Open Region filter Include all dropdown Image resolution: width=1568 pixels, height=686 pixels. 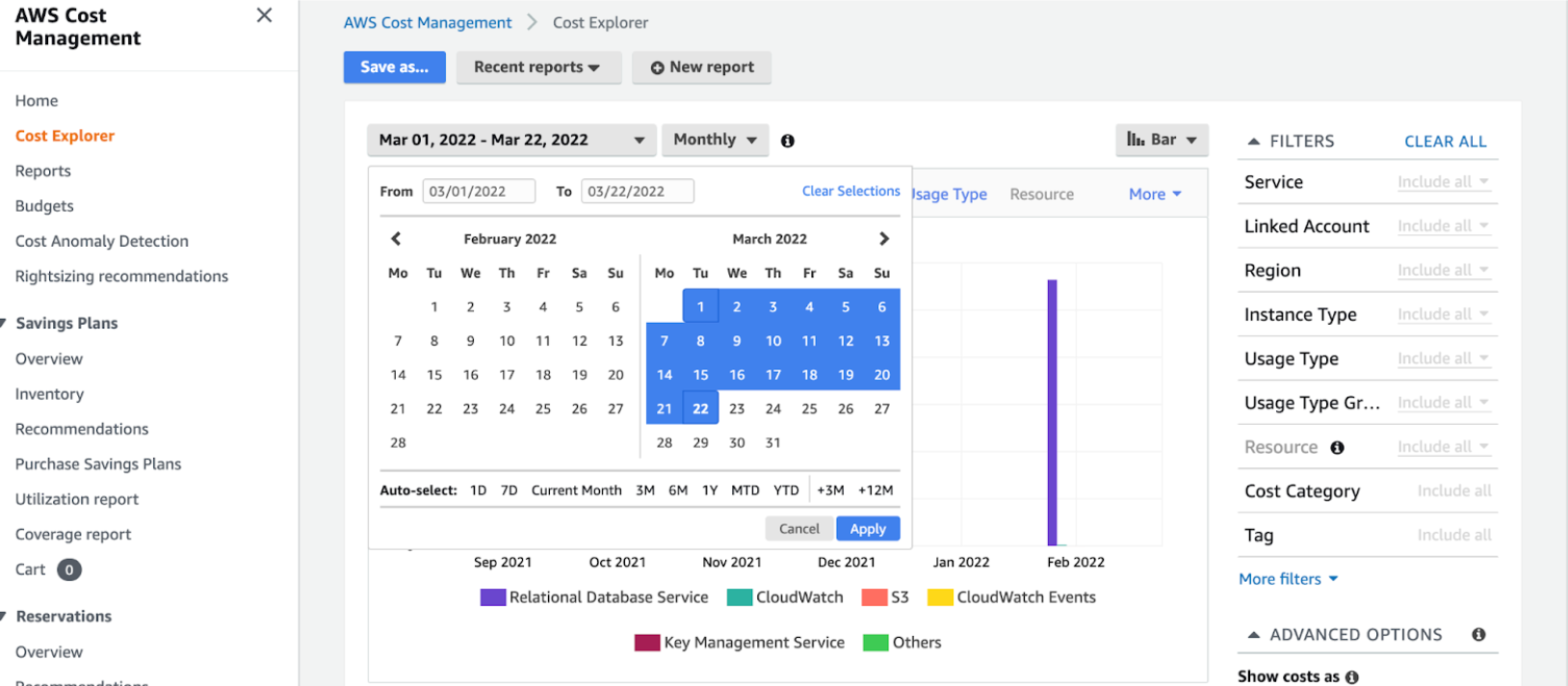1444,271
